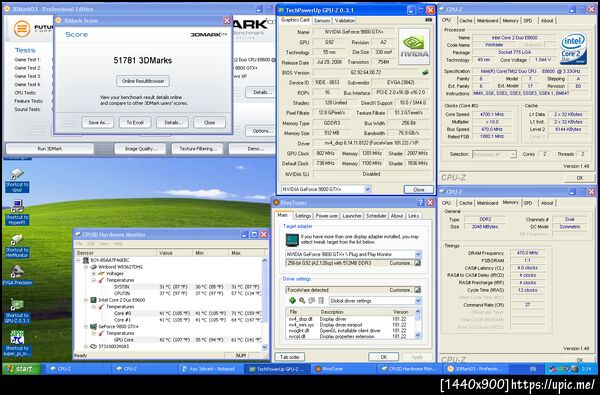Open the Shortcut to HWMonitor desktop icon
600x395 pixels.
(x=17, y=246)
